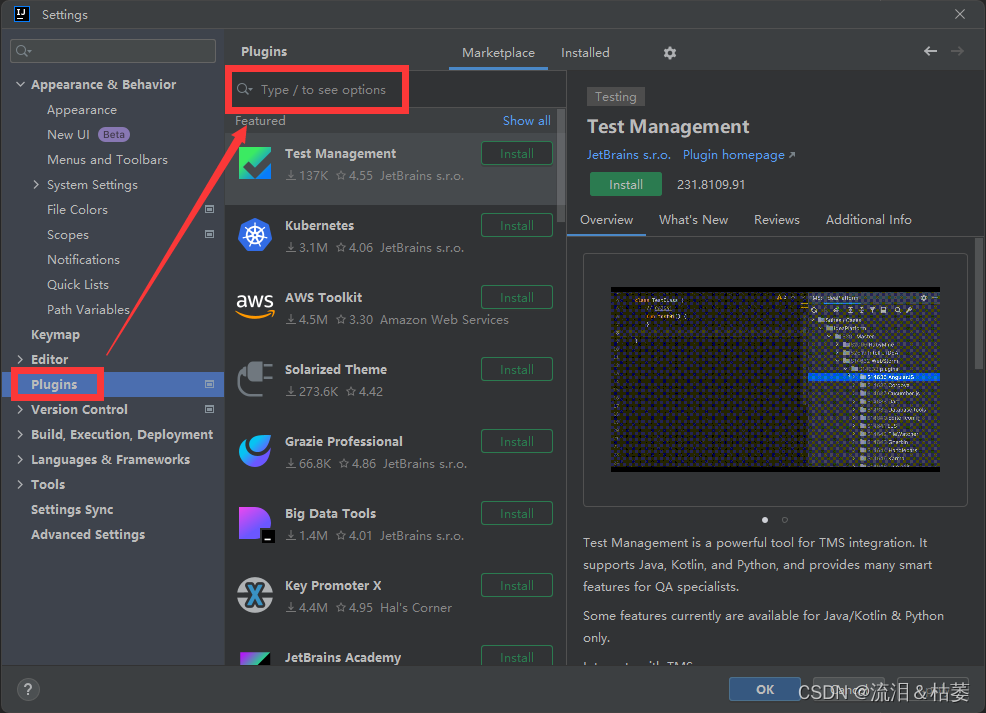Click the green Install button in details pane

coord(626,184)
